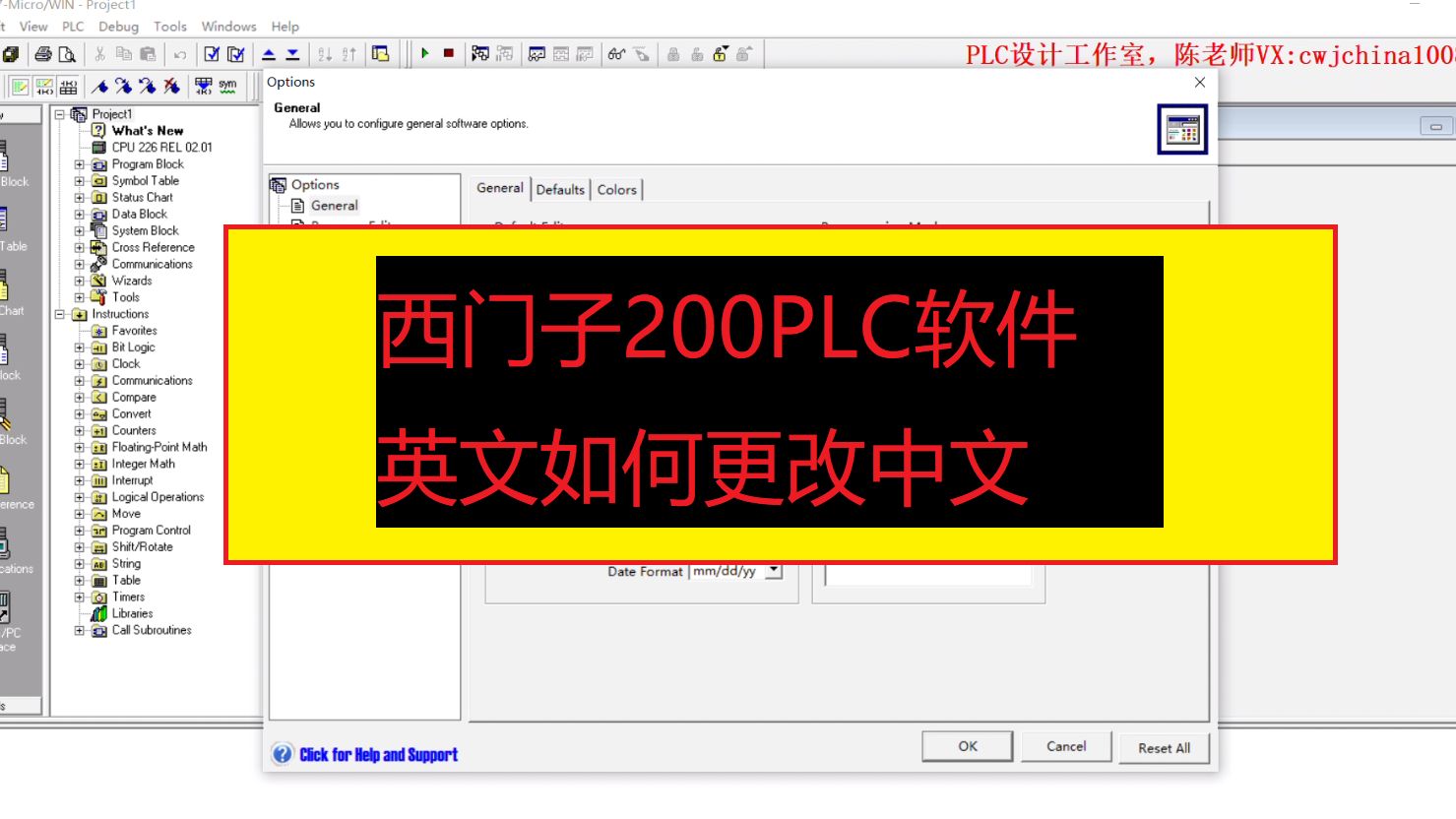Select "What's New" in project tree

click(148, 131)
